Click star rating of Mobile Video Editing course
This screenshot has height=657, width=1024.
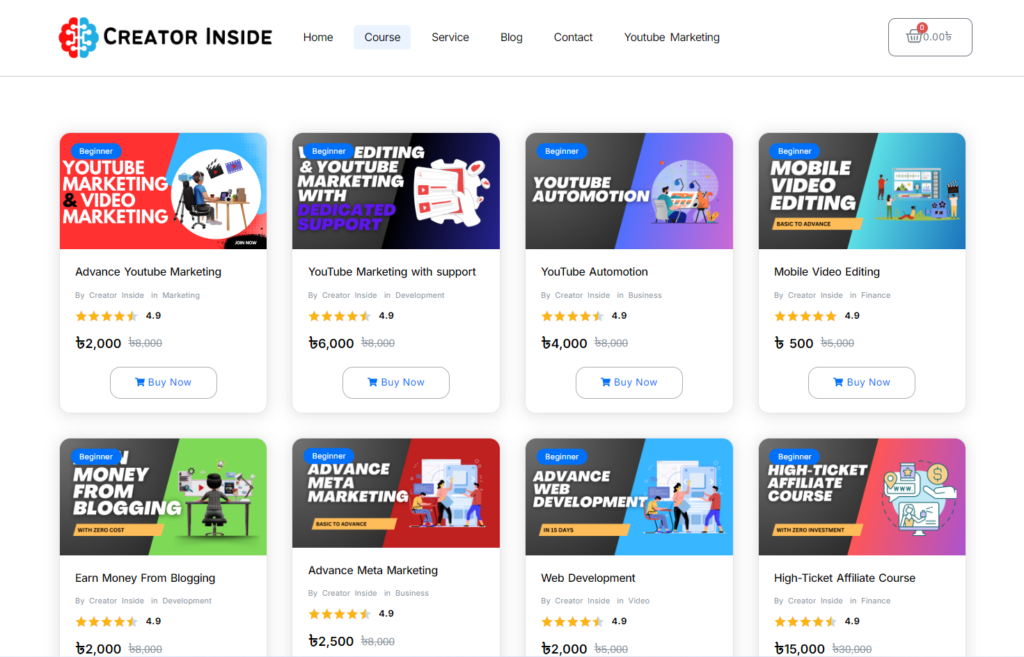click(x=805, y=316)
